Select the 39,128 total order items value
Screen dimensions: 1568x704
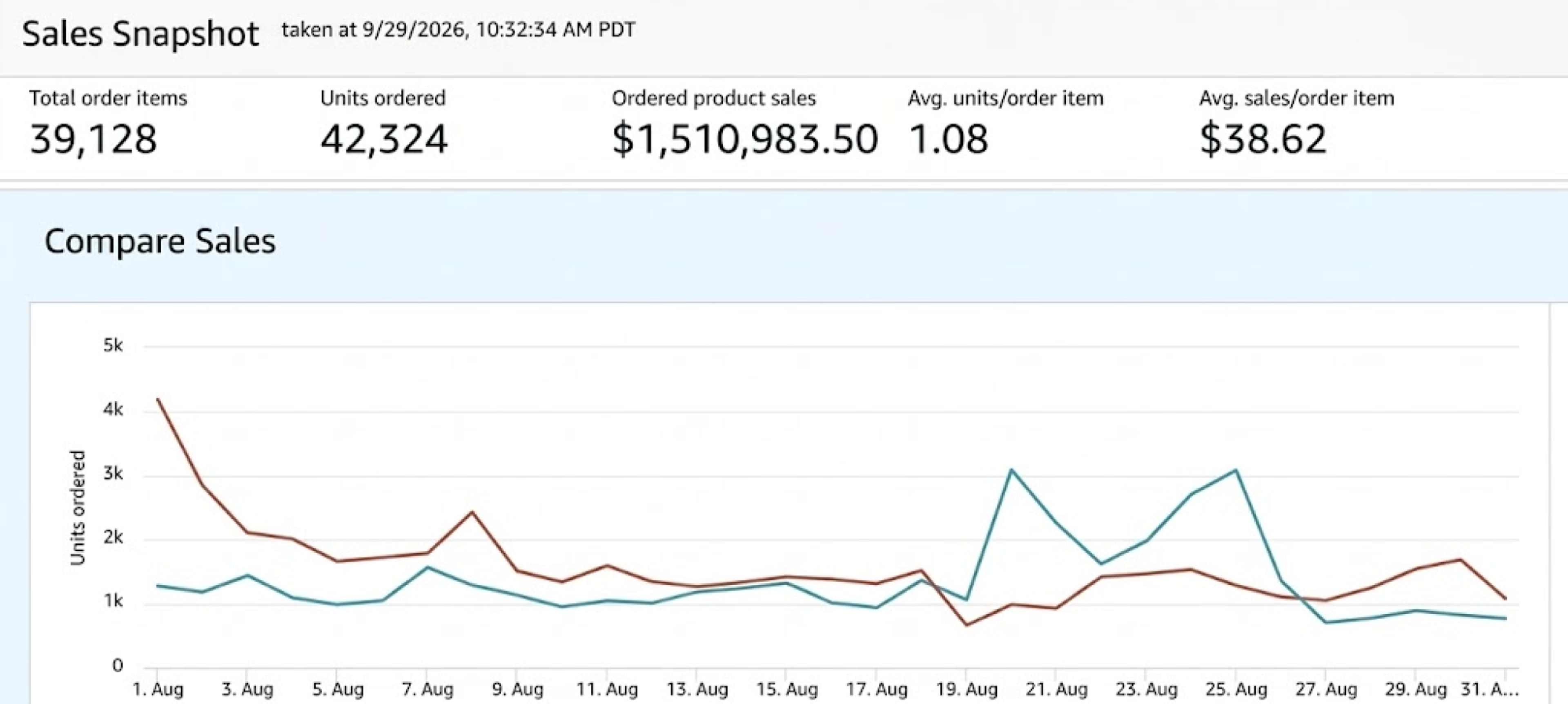93,139
